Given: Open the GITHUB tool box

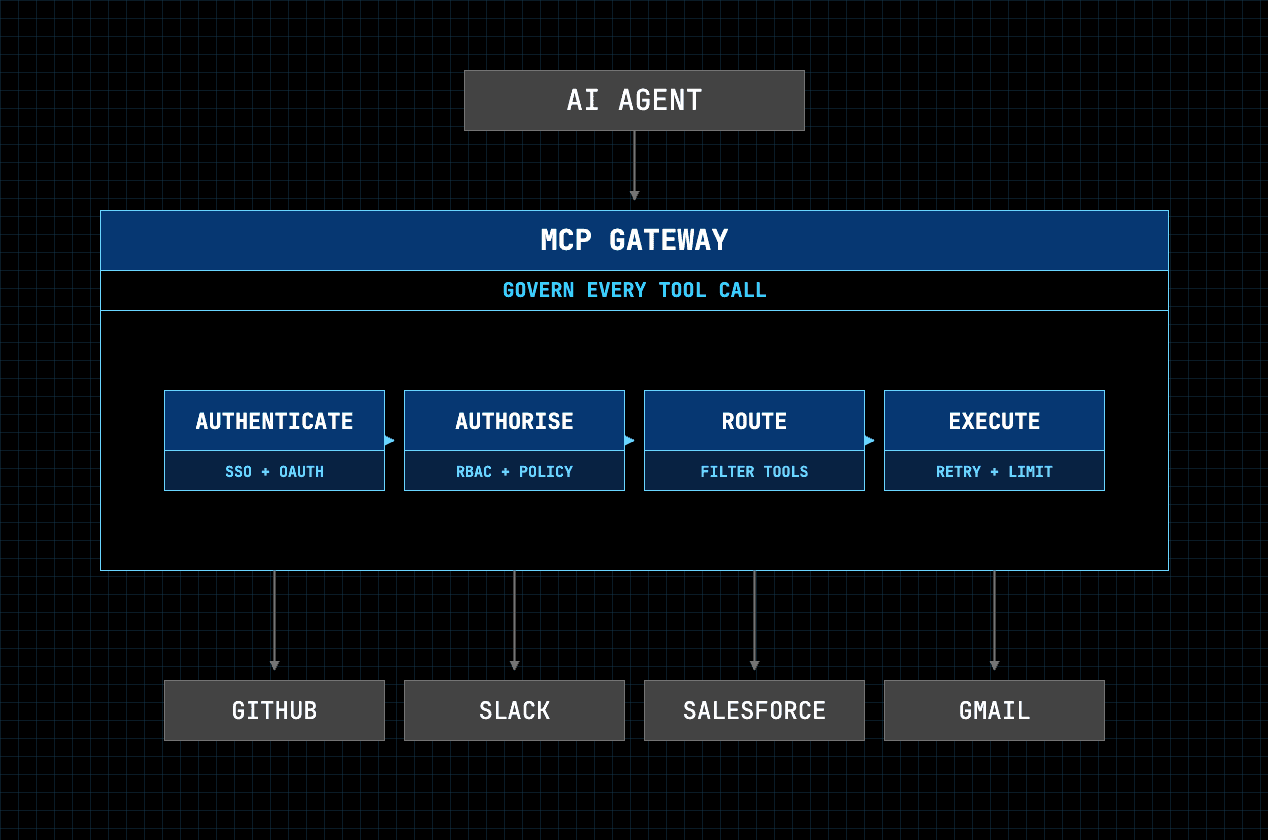Looking at the screenshot, I should point(274,710).
